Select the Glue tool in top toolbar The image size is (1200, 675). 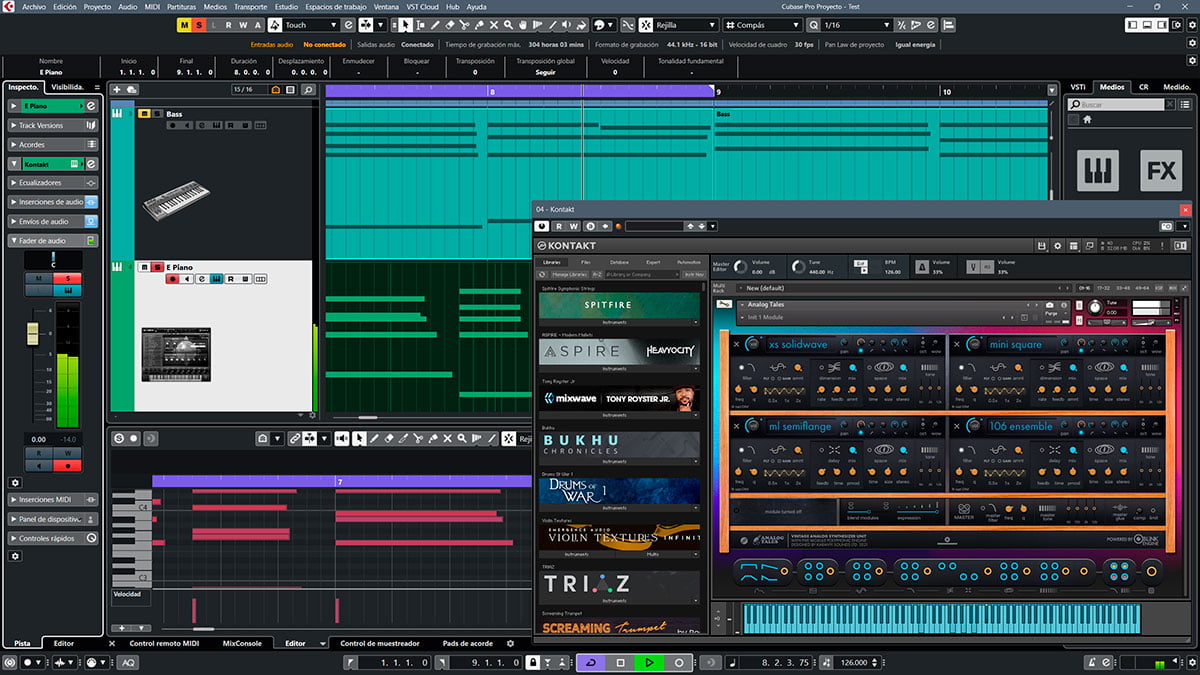click(x=479, y=25)
